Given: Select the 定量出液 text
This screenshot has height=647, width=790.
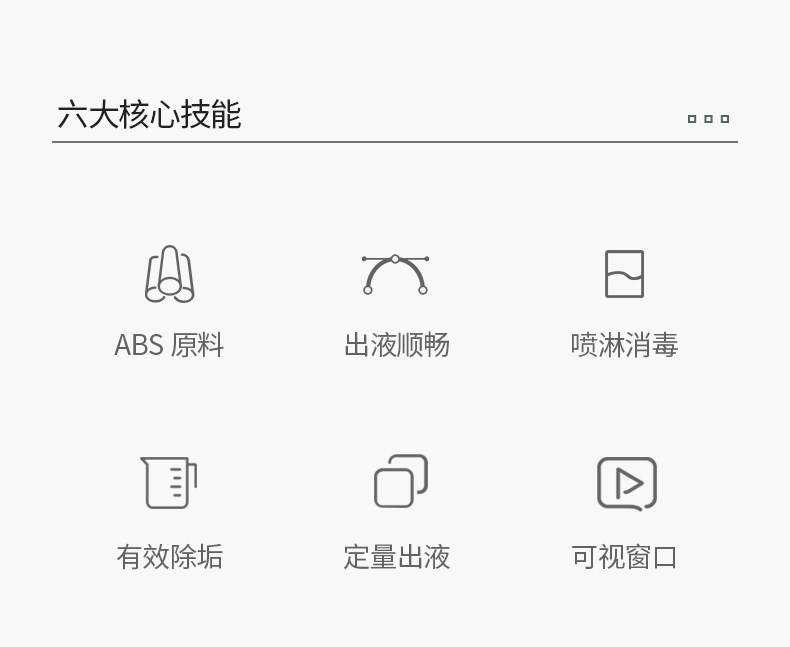Looking at the screenshot, I should (397, 557).
